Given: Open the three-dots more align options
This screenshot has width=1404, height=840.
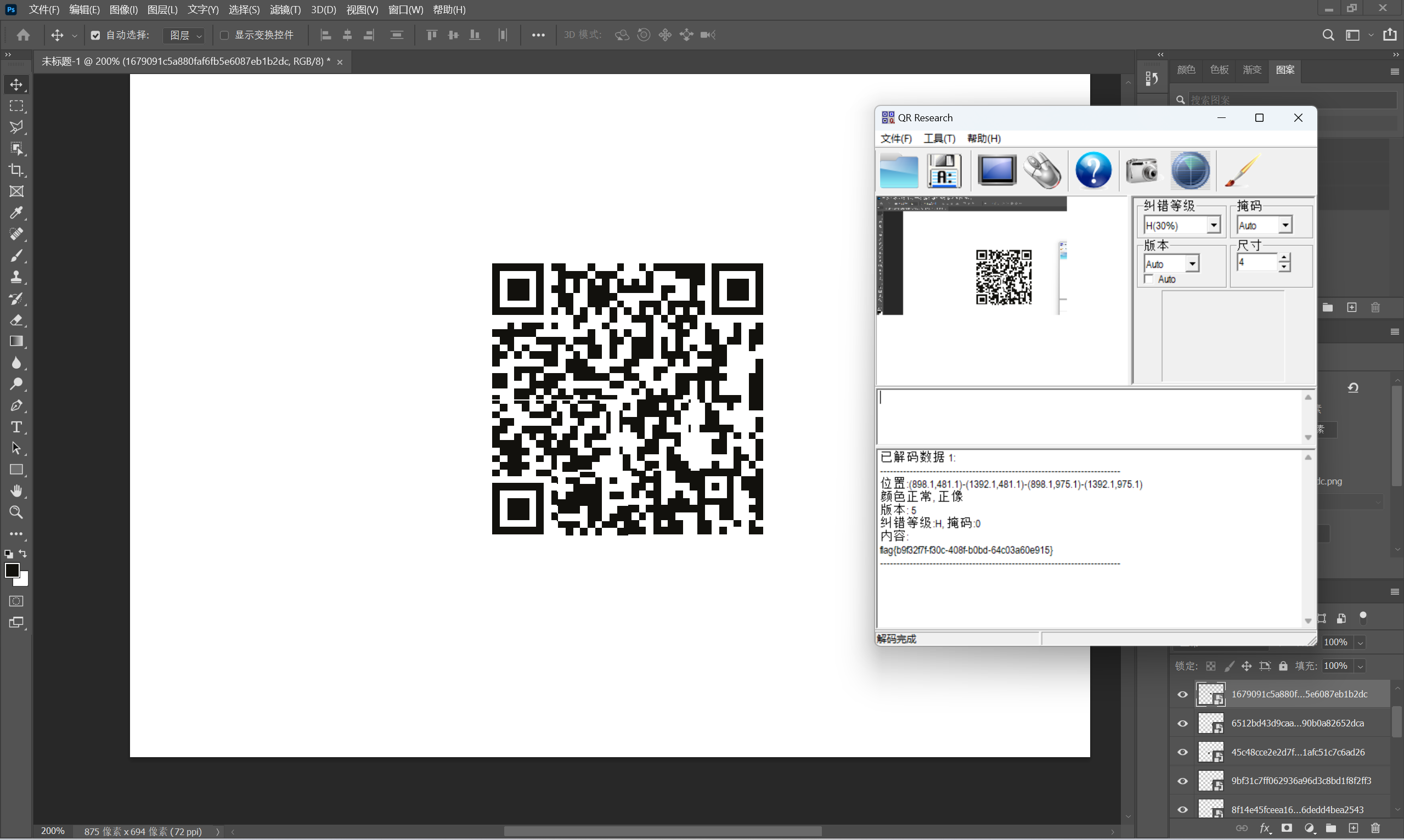Looking at the screenshot, I should pyautogui.click(x=538, y=35).
